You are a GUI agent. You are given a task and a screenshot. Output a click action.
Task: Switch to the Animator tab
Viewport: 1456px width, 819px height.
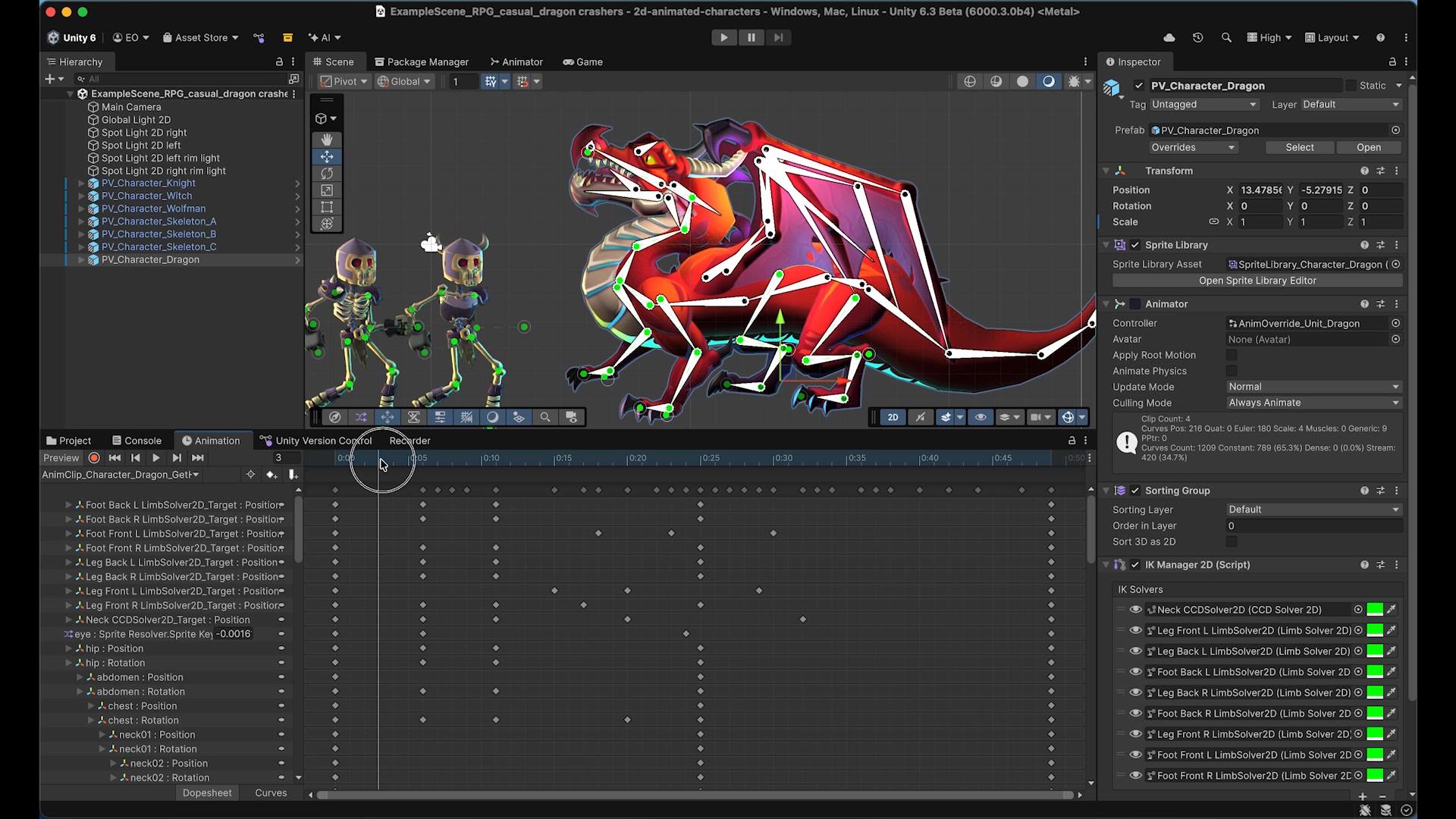pyautogui.click(x=516, y=62)
